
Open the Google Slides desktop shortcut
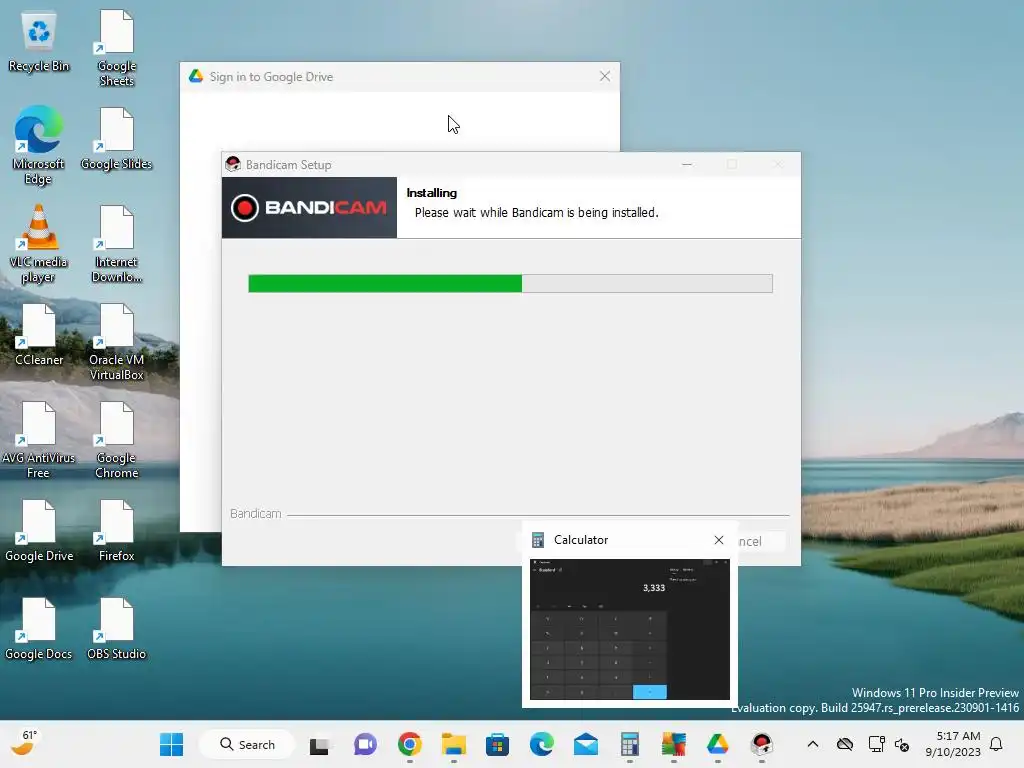116,139
